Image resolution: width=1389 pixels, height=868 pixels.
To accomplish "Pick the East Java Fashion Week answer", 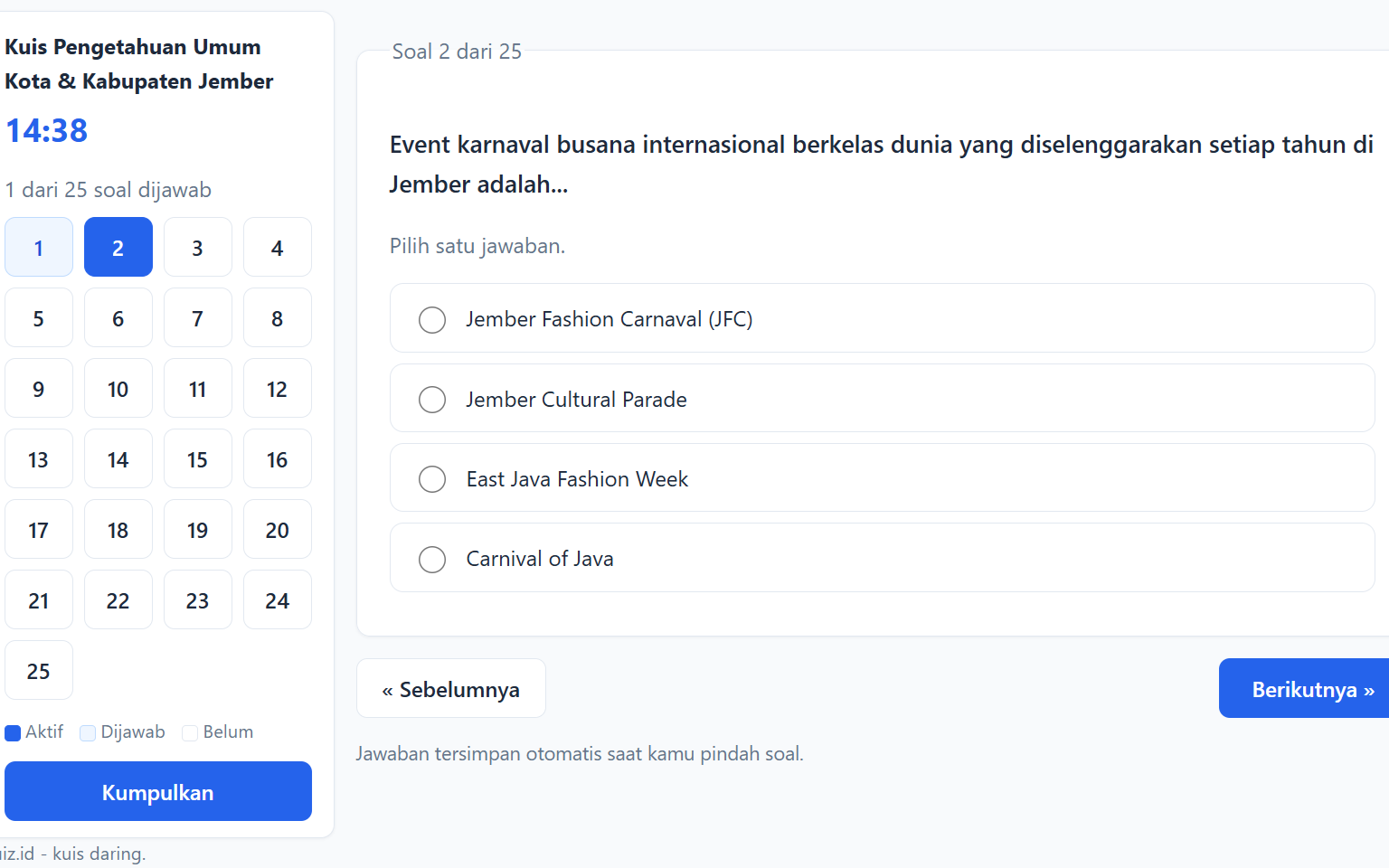I will pyautogui.click(x=882, y=478).
